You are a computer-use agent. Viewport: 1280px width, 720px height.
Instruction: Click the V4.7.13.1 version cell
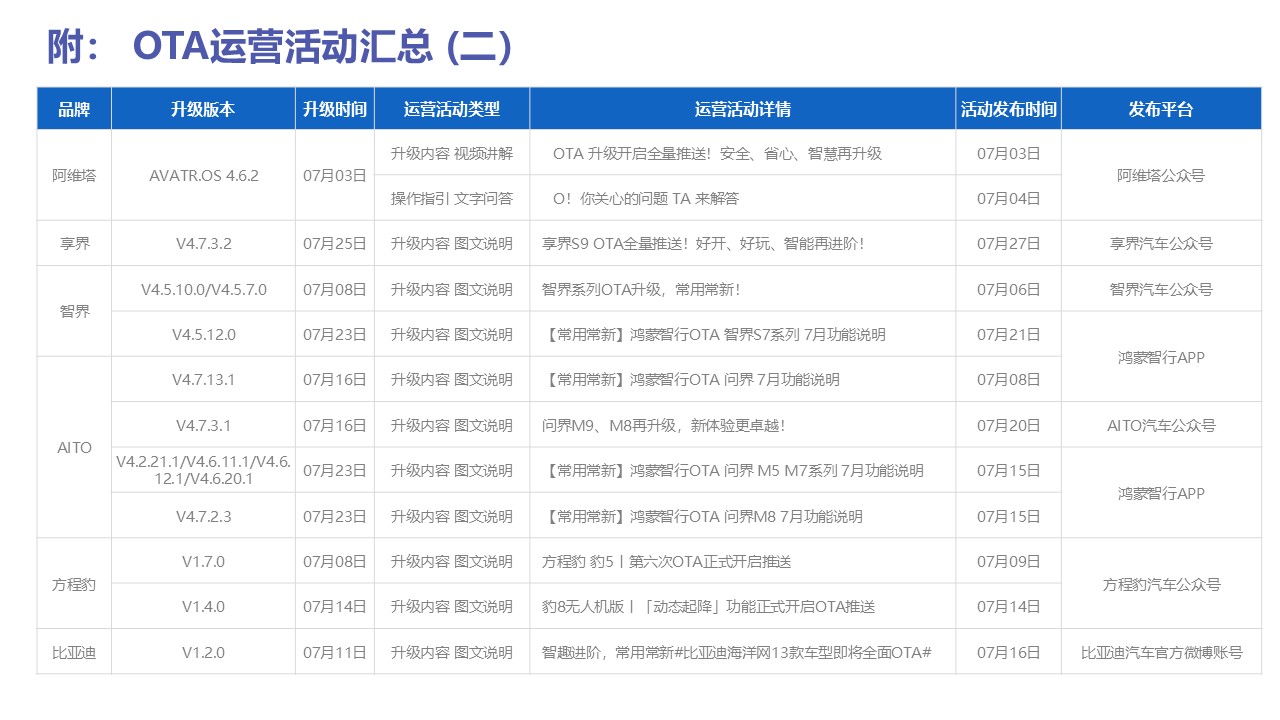[x=203, y=379]
